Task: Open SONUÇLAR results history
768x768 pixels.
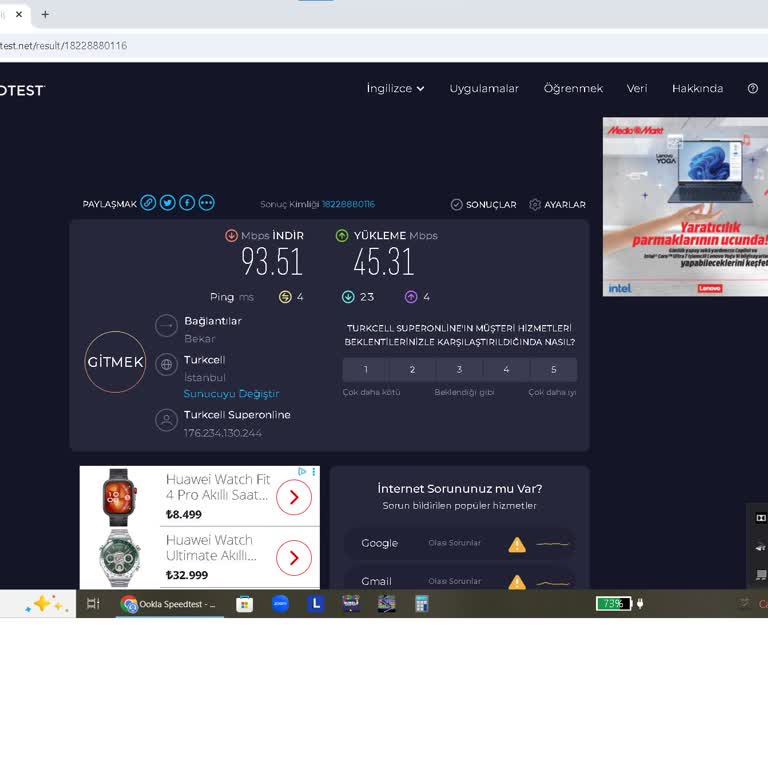Action: point(483,205)
